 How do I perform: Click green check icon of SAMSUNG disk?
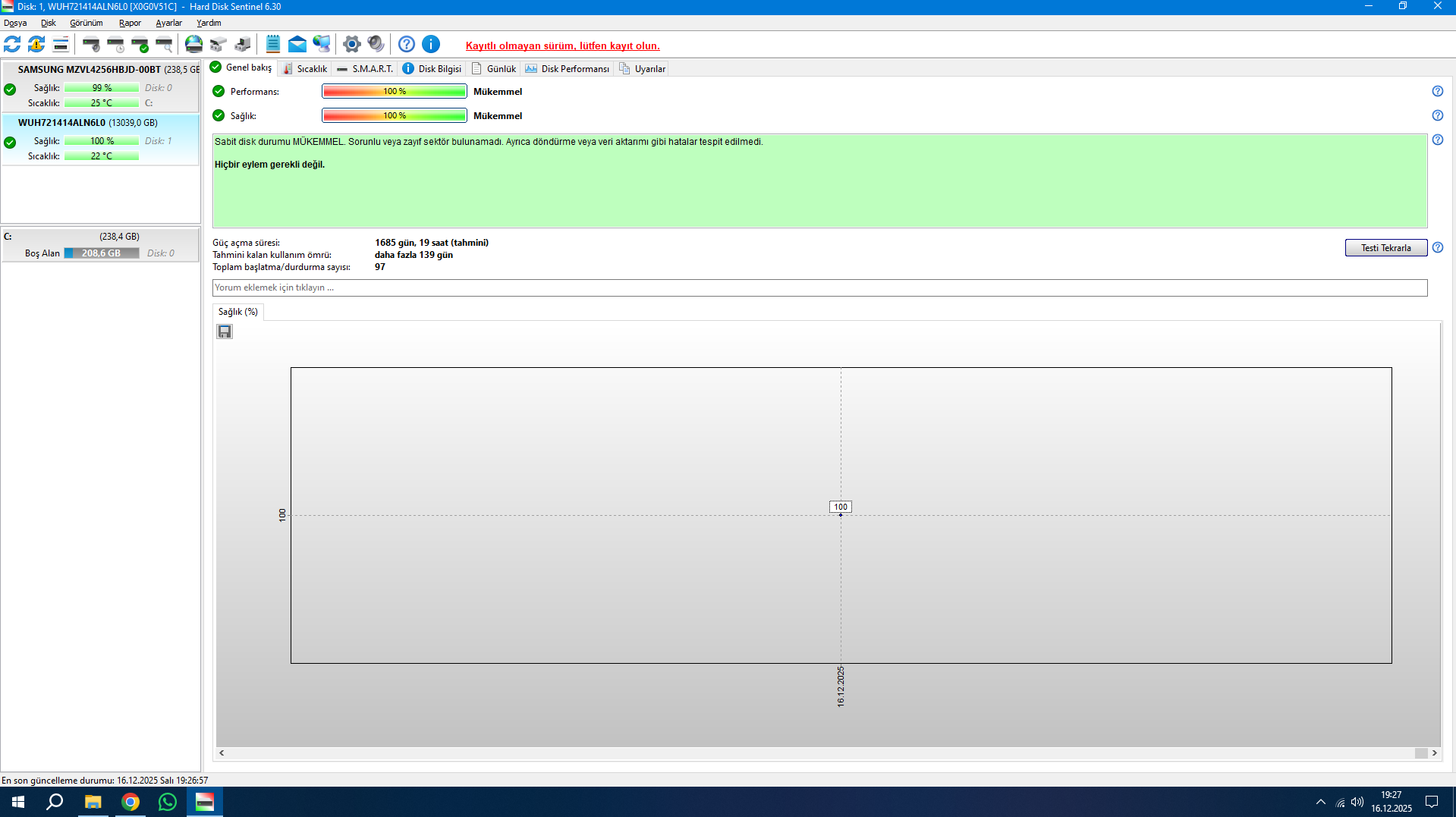[10, 89]
